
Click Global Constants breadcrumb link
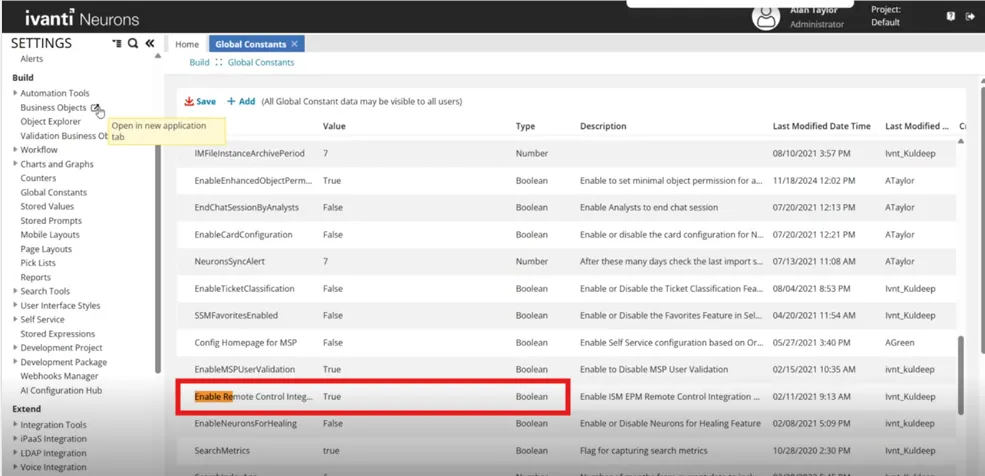click(x=261, y=62)
